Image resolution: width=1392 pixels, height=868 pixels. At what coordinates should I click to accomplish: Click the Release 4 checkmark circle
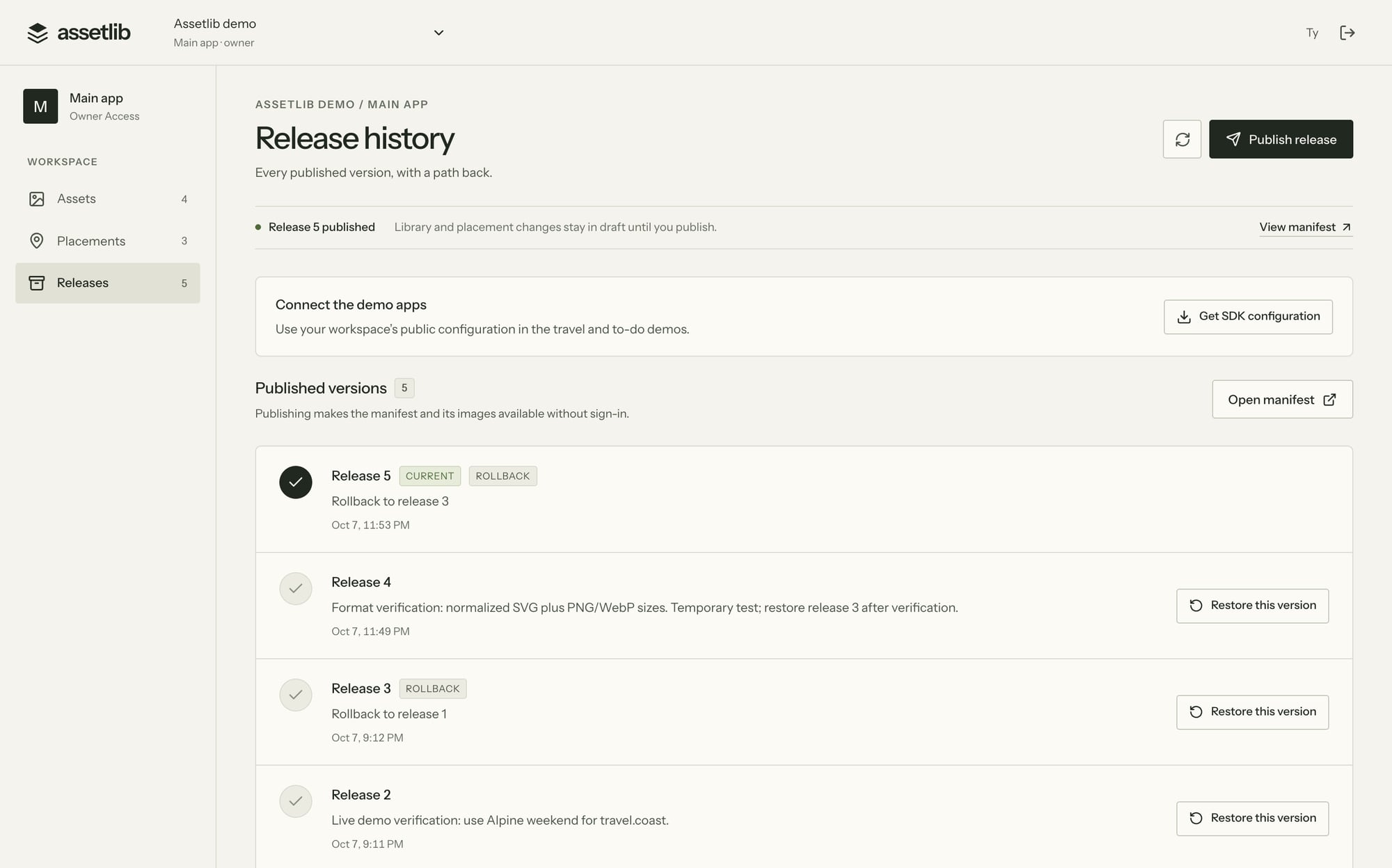coord(296,589)
